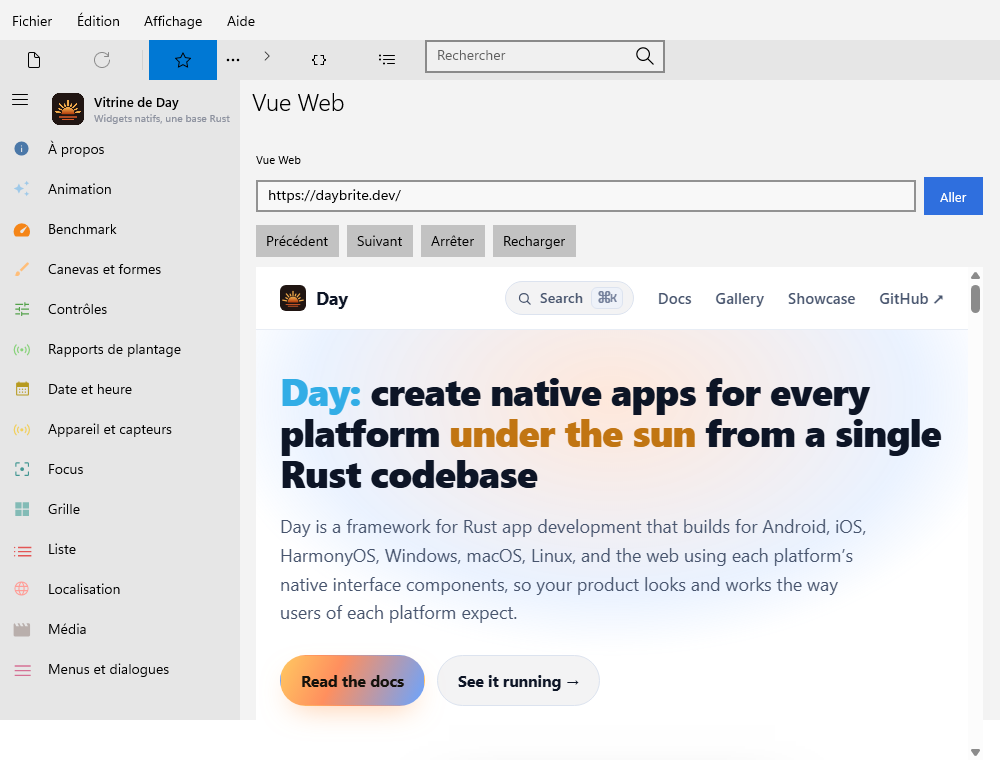Open the À propos info icon
Image resolution: width=1000 pixels, height=760 pixels.
click(22, 149)
